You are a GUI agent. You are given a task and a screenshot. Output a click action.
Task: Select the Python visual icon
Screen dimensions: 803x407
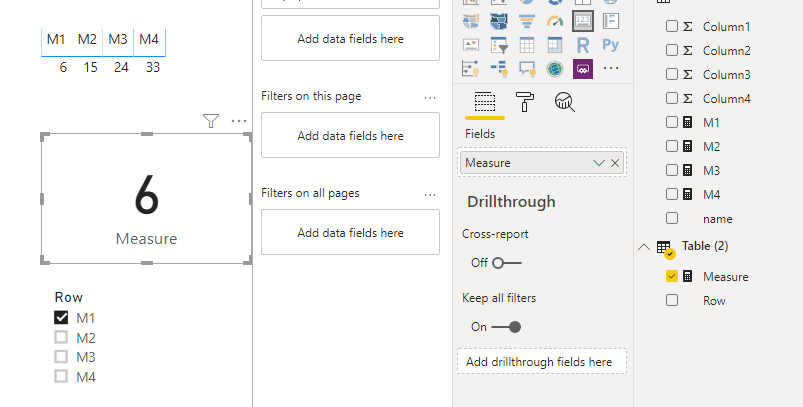tap(610, 45)
